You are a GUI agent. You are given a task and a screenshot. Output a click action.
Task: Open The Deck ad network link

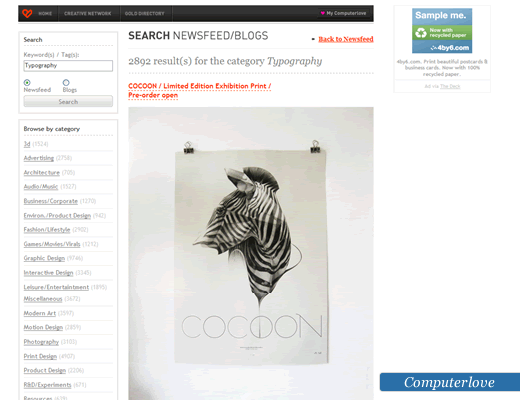[450, 86]
